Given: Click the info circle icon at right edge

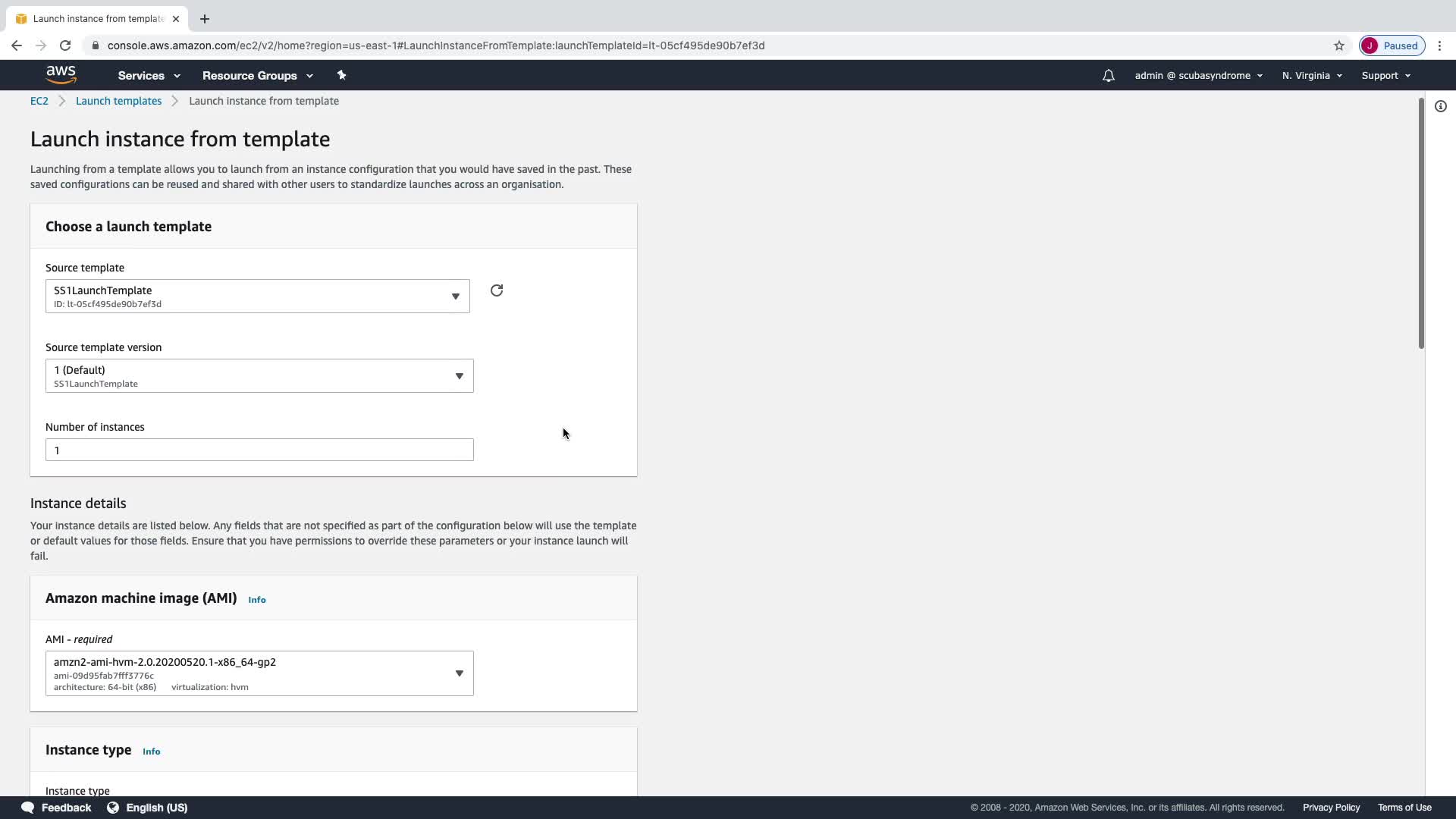Looking at the screenshot, I should point(1440,106).
